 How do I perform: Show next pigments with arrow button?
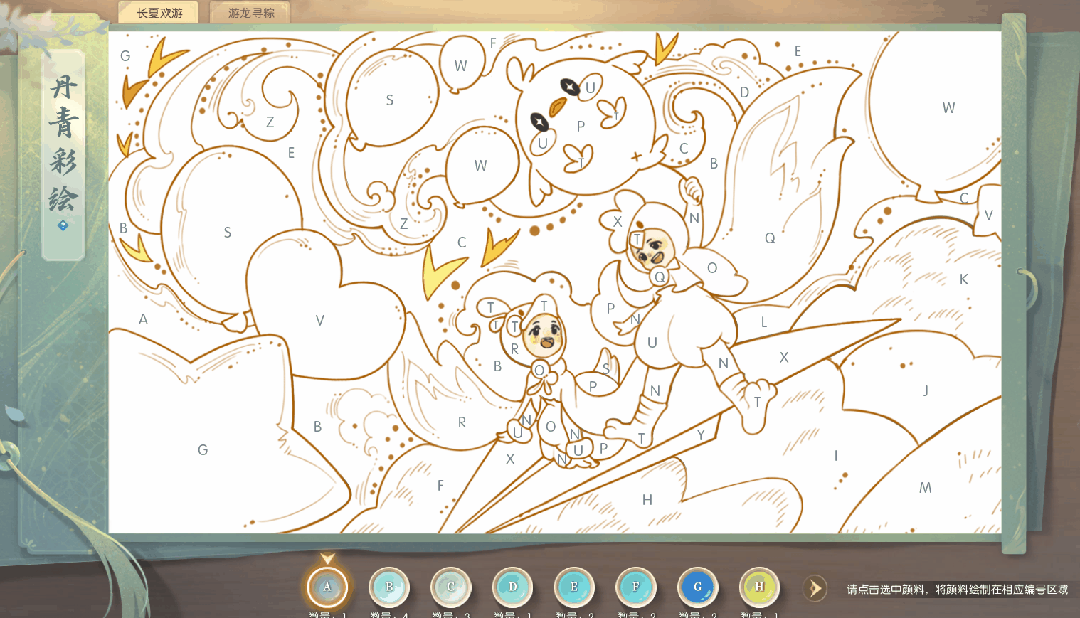(x=817, y=588)
